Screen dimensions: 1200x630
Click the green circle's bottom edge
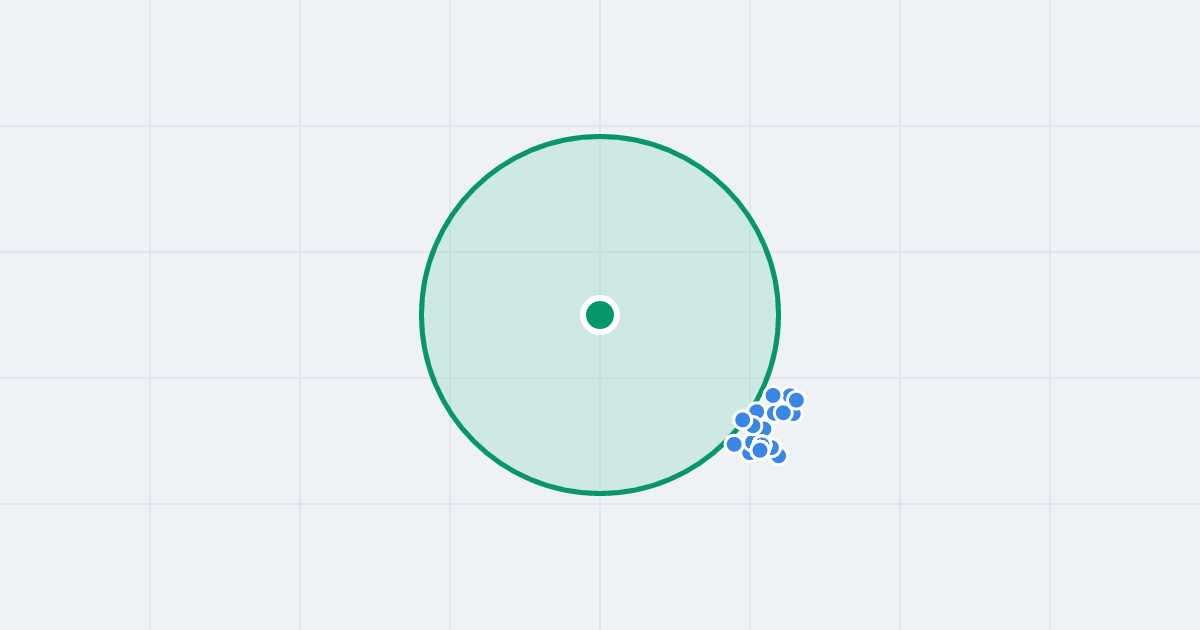[x=600, y=492]
